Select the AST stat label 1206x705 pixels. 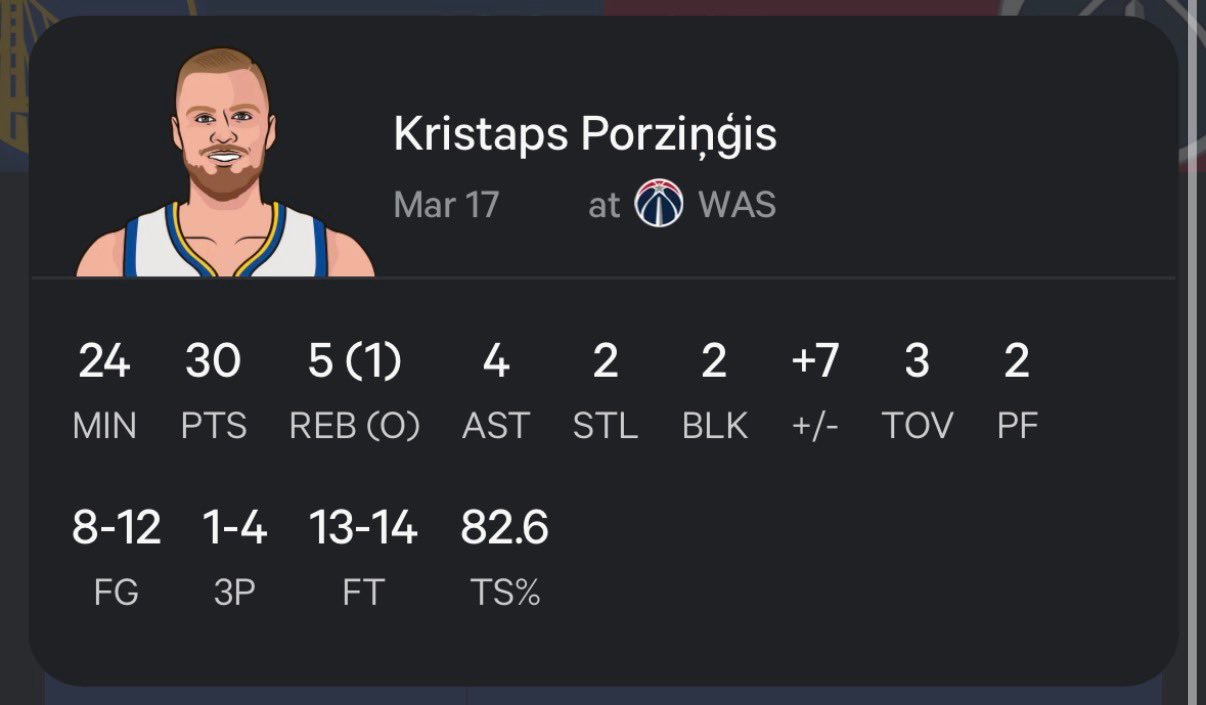(495, 426)
